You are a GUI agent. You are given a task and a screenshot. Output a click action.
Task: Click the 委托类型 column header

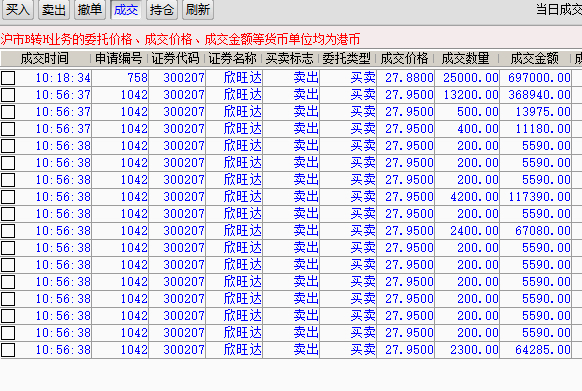347,58
